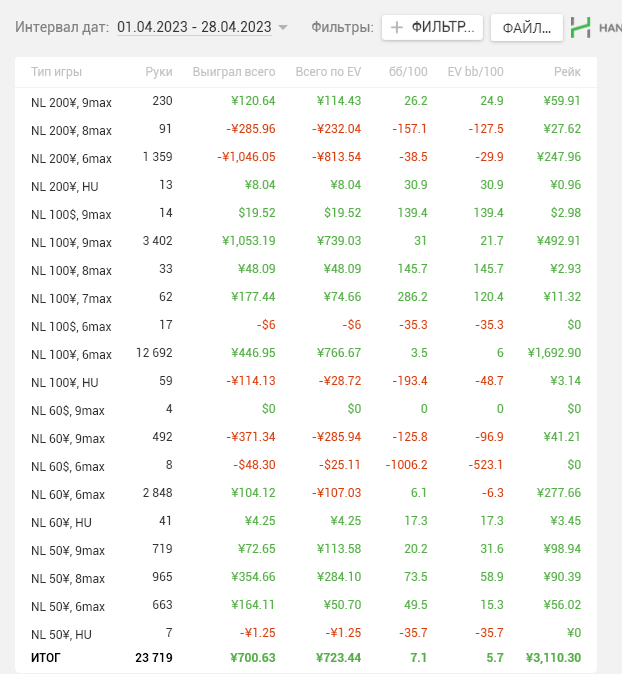
Task: Click bb/100 value -1006.2
Action: tap(406, 465)
